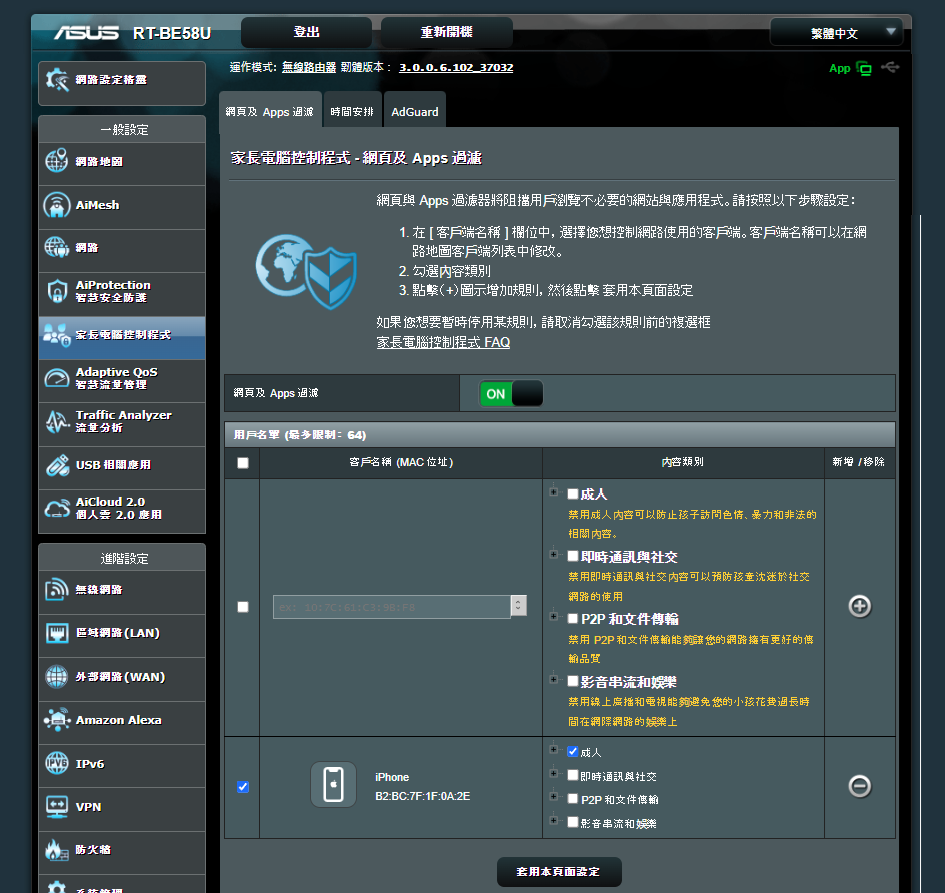Expand 即時通訊與社交 for the new client

click(553, 554)
